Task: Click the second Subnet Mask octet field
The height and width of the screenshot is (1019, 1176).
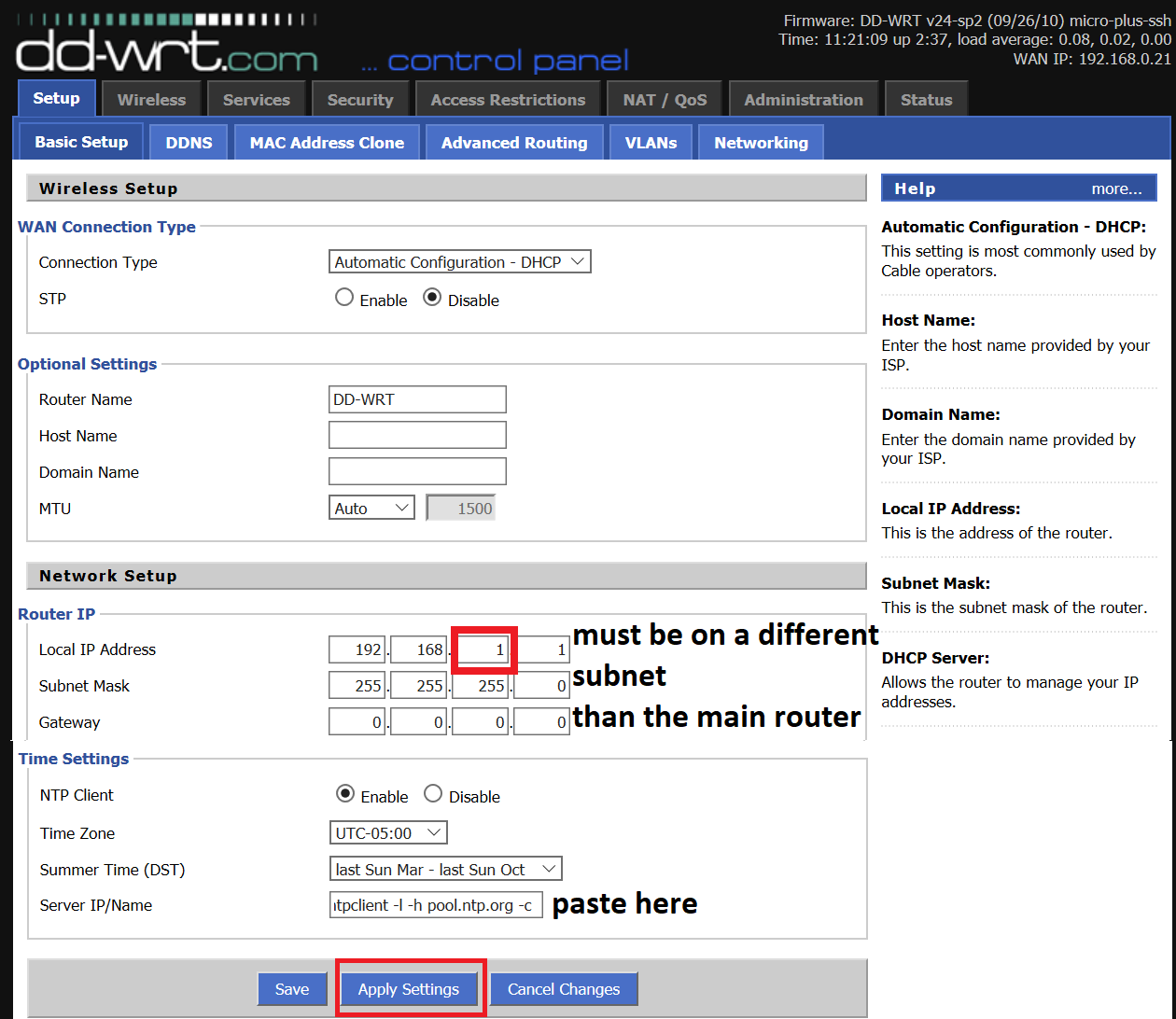Action: point(418,686)
